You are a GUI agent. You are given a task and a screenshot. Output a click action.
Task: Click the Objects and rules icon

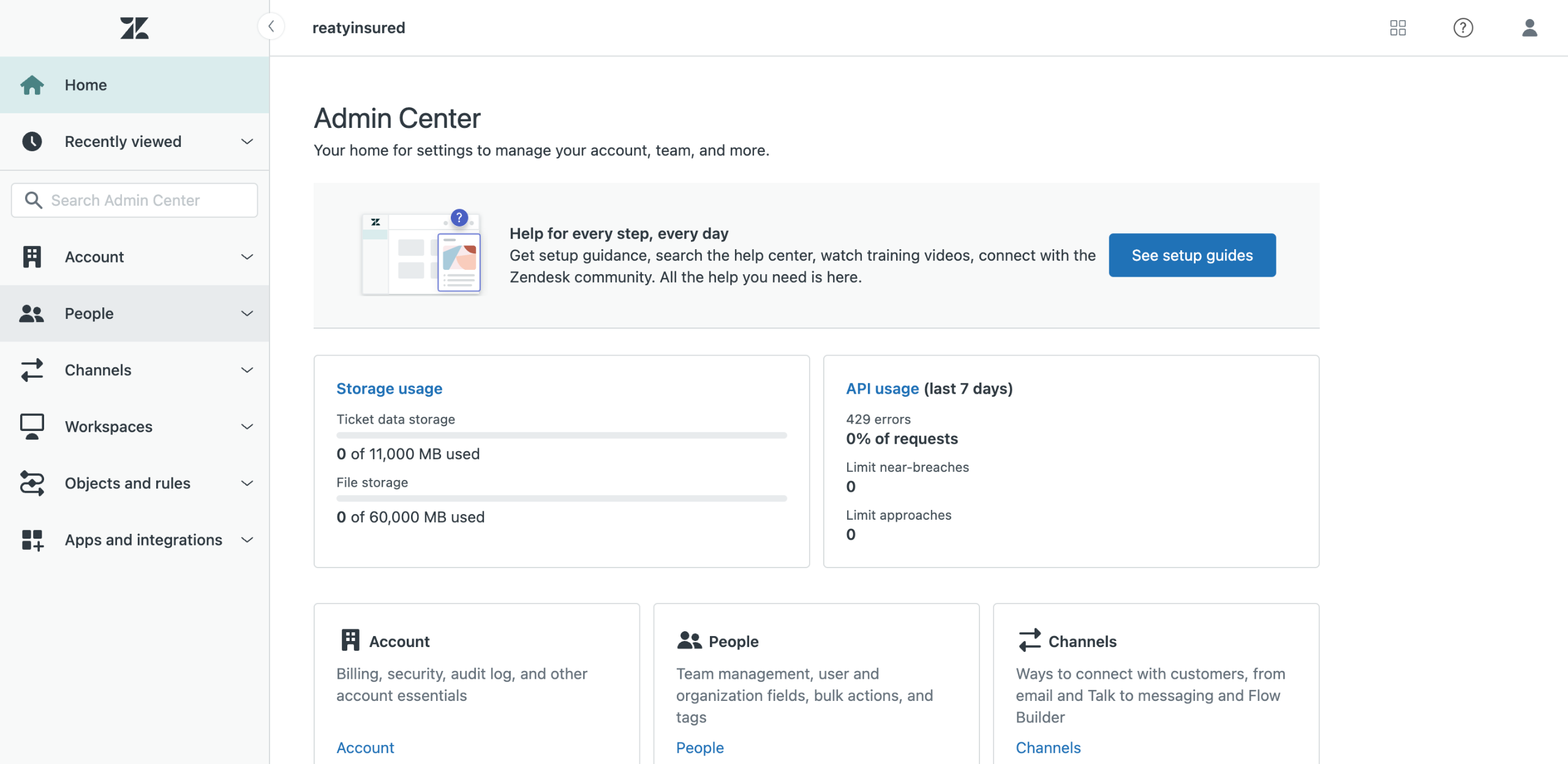point(32,483)
